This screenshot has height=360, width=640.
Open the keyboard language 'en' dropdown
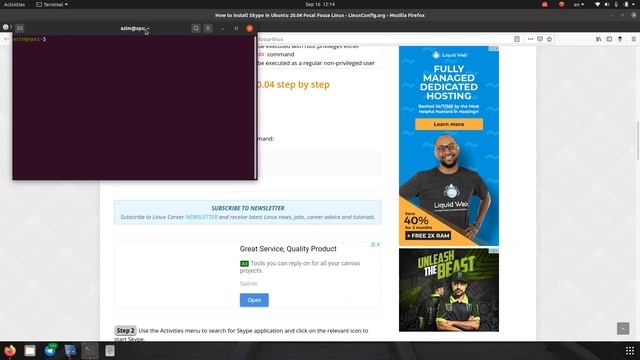(579, 4)
